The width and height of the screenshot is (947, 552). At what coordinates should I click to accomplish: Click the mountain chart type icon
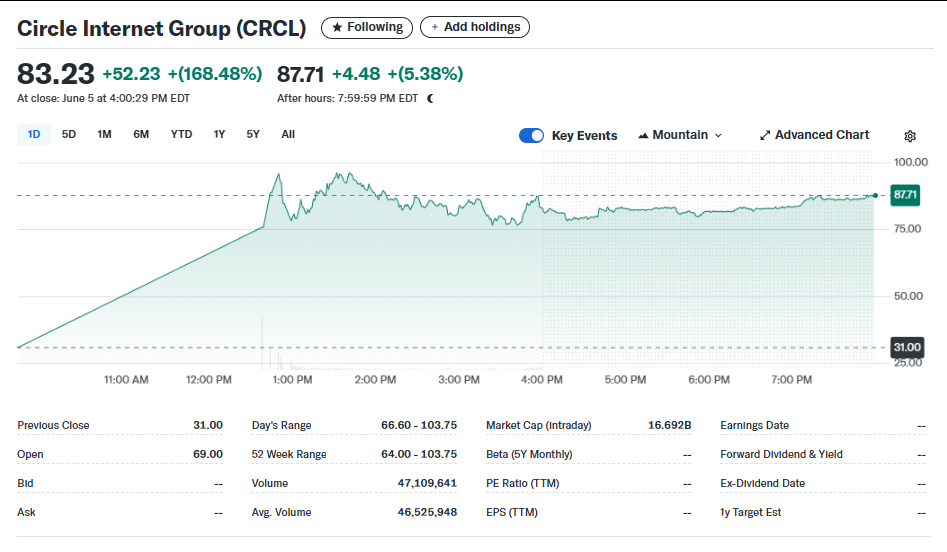coord(643,135)
